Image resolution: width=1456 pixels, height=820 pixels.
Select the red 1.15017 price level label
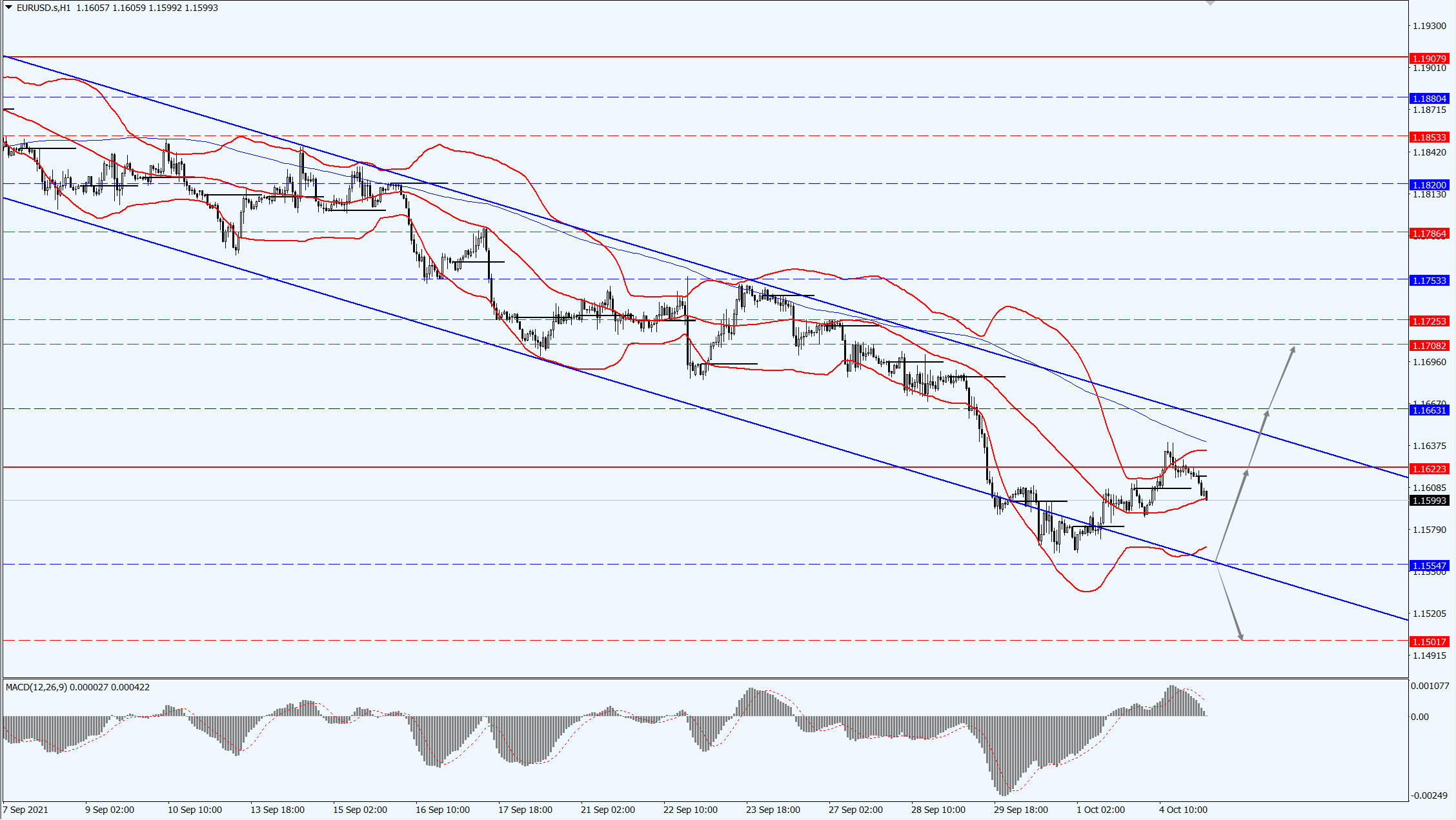click(x=1430, y=642)
